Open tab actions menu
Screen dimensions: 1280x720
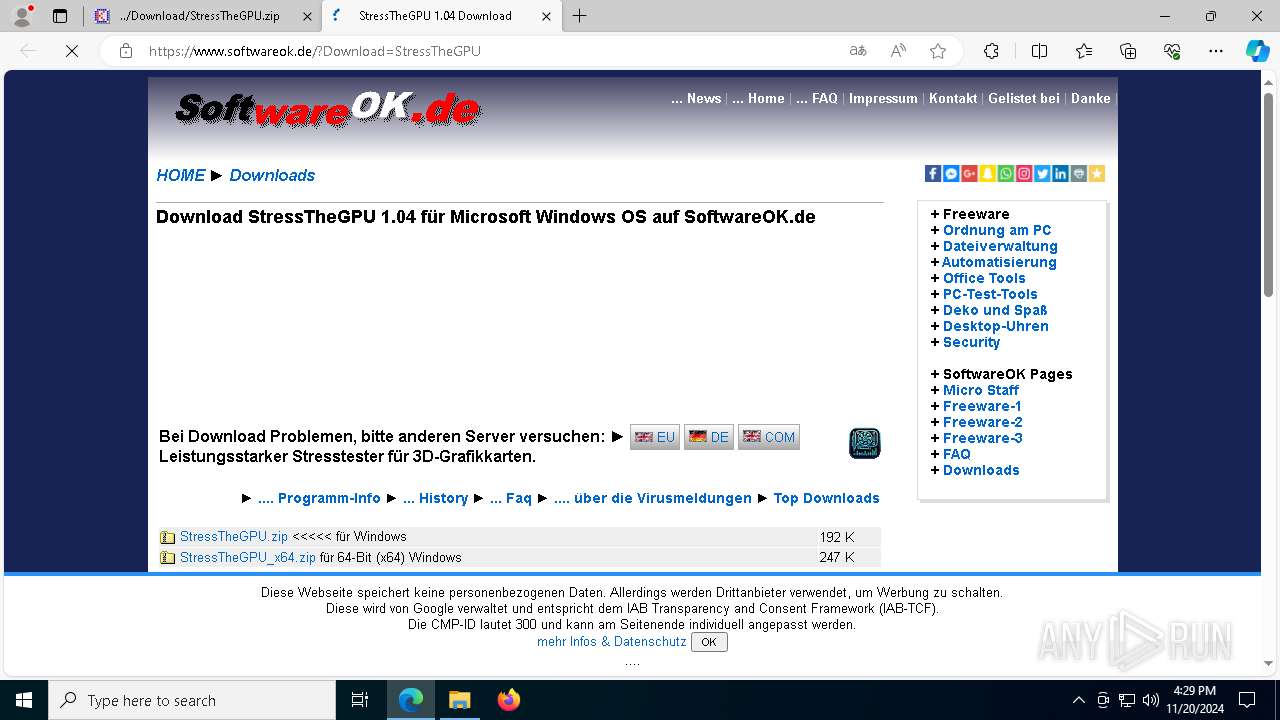(x=60, y=16)
